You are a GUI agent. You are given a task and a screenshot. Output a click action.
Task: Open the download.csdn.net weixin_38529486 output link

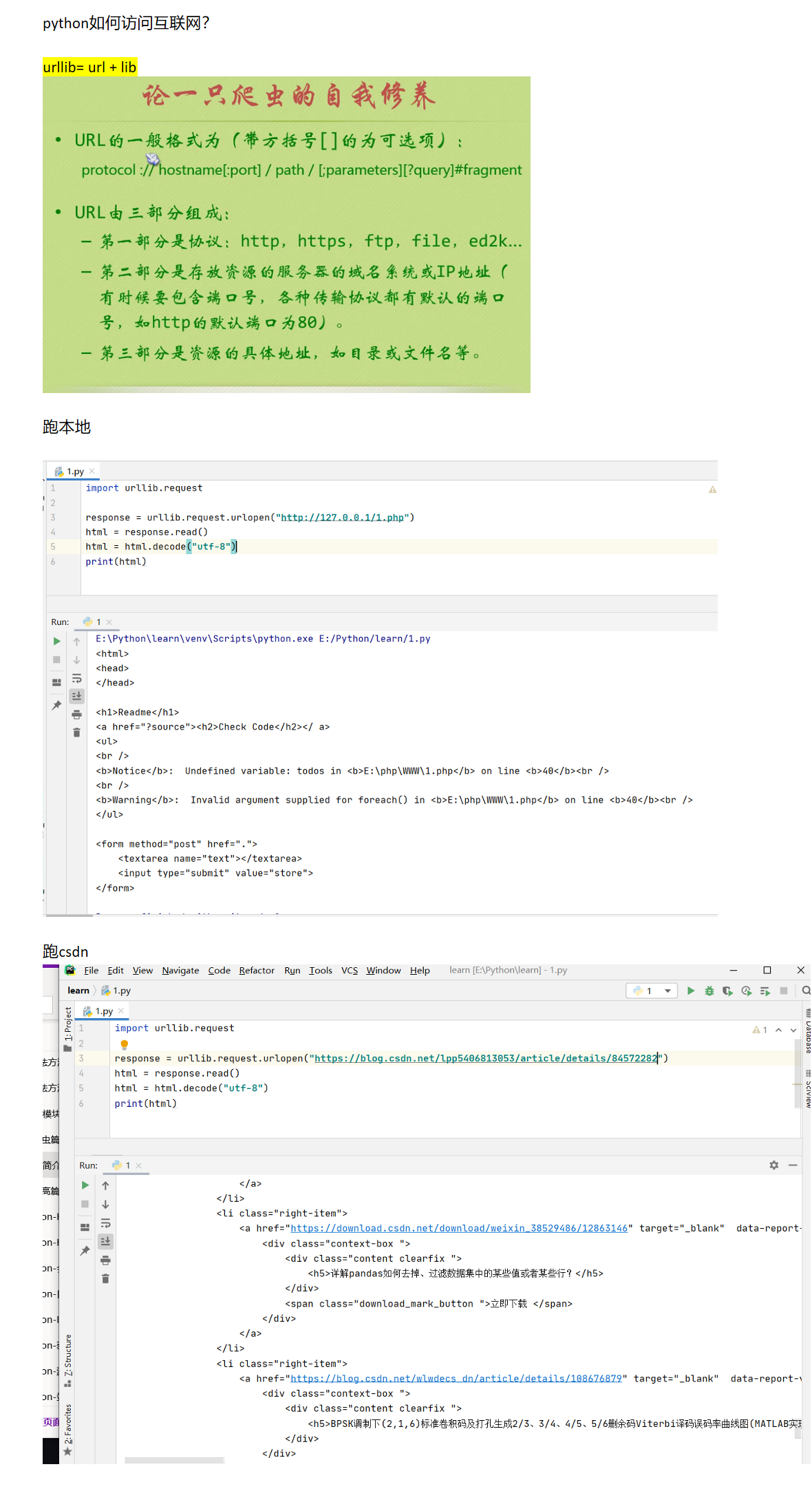coord(459,1228)
